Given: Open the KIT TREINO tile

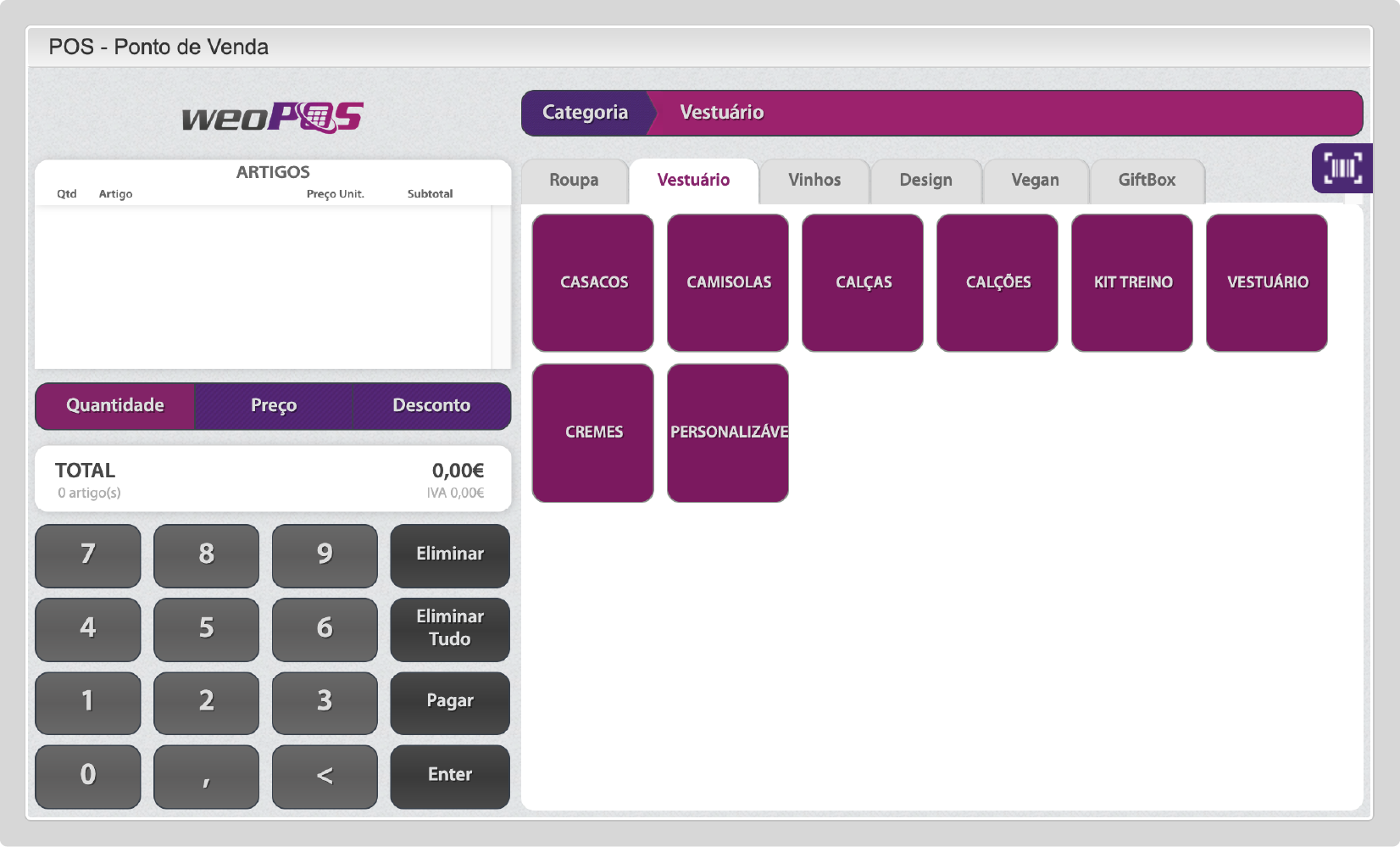Looking at the screenshot, I should [x=1132, y=282].
